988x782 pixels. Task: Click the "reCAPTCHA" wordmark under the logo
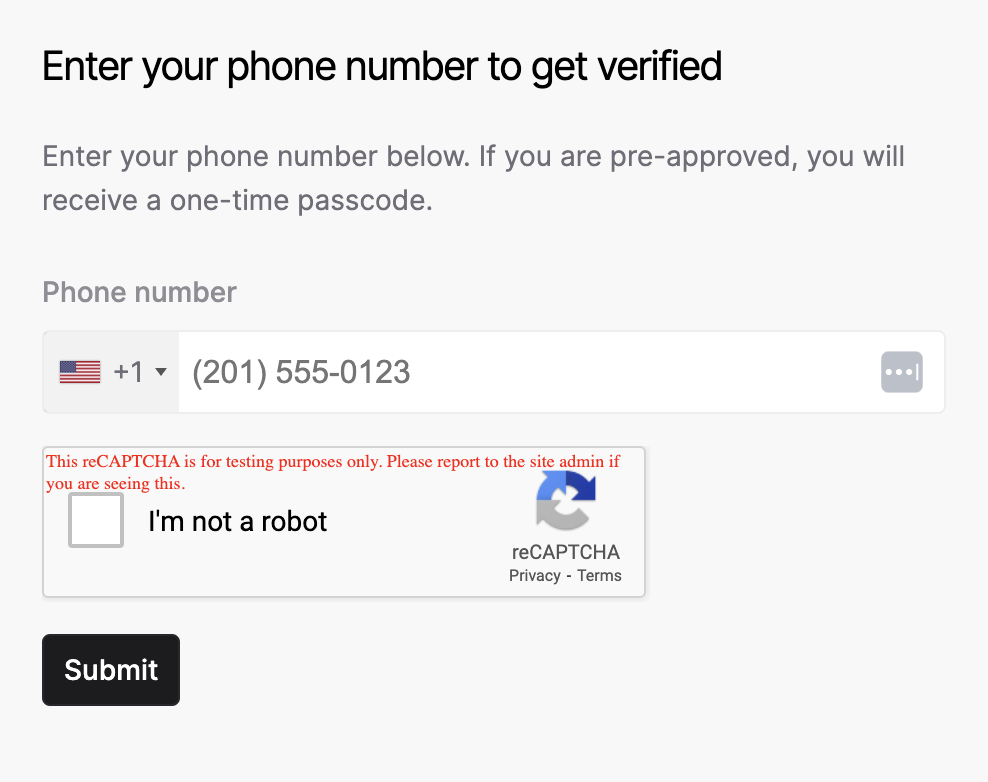566,552
